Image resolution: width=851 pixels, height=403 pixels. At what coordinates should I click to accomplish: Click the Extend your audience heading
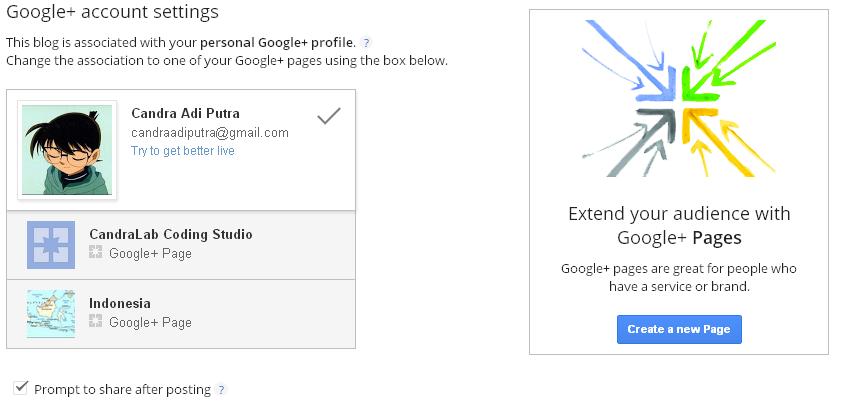click(679, 225)
